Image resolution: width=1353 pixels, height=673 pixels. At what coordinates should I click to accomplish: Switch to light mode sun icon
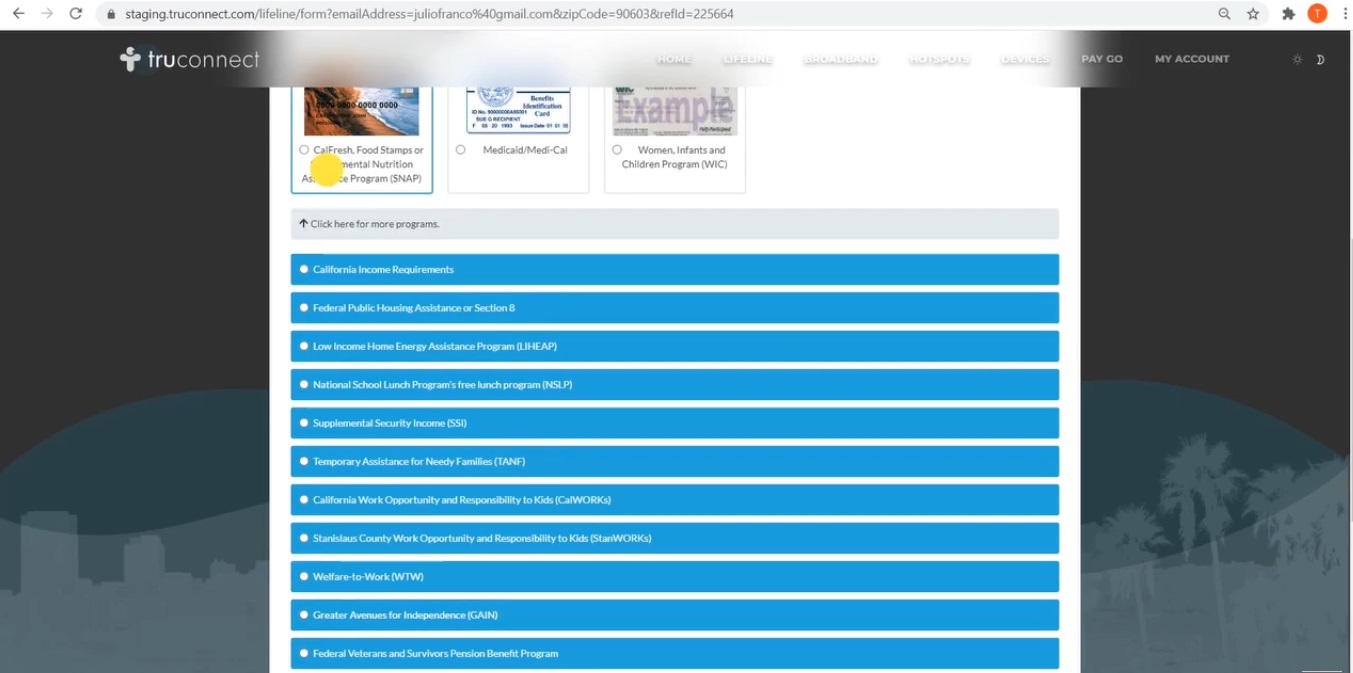click(1297, 60)
